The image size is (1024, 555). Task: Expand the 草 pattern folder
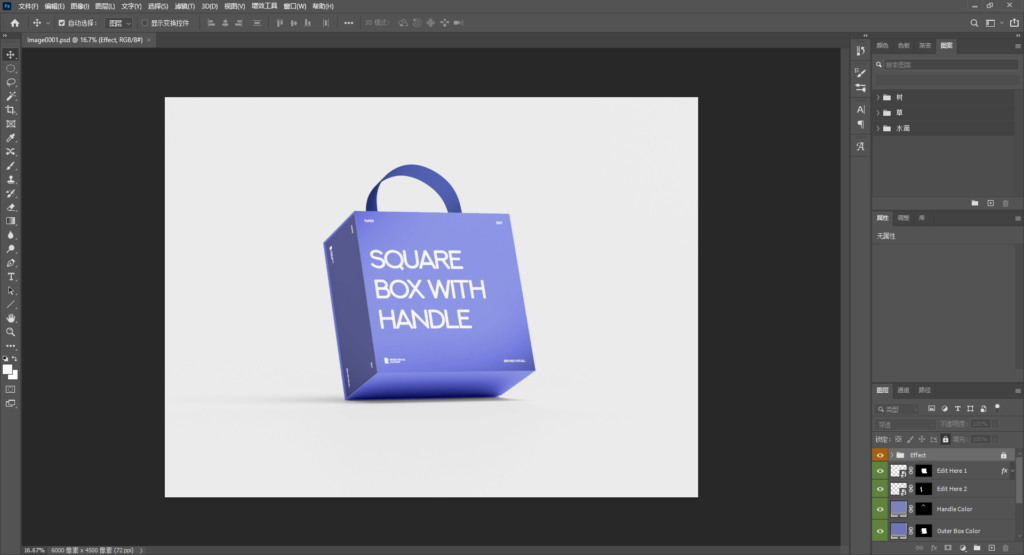[878, 113]
